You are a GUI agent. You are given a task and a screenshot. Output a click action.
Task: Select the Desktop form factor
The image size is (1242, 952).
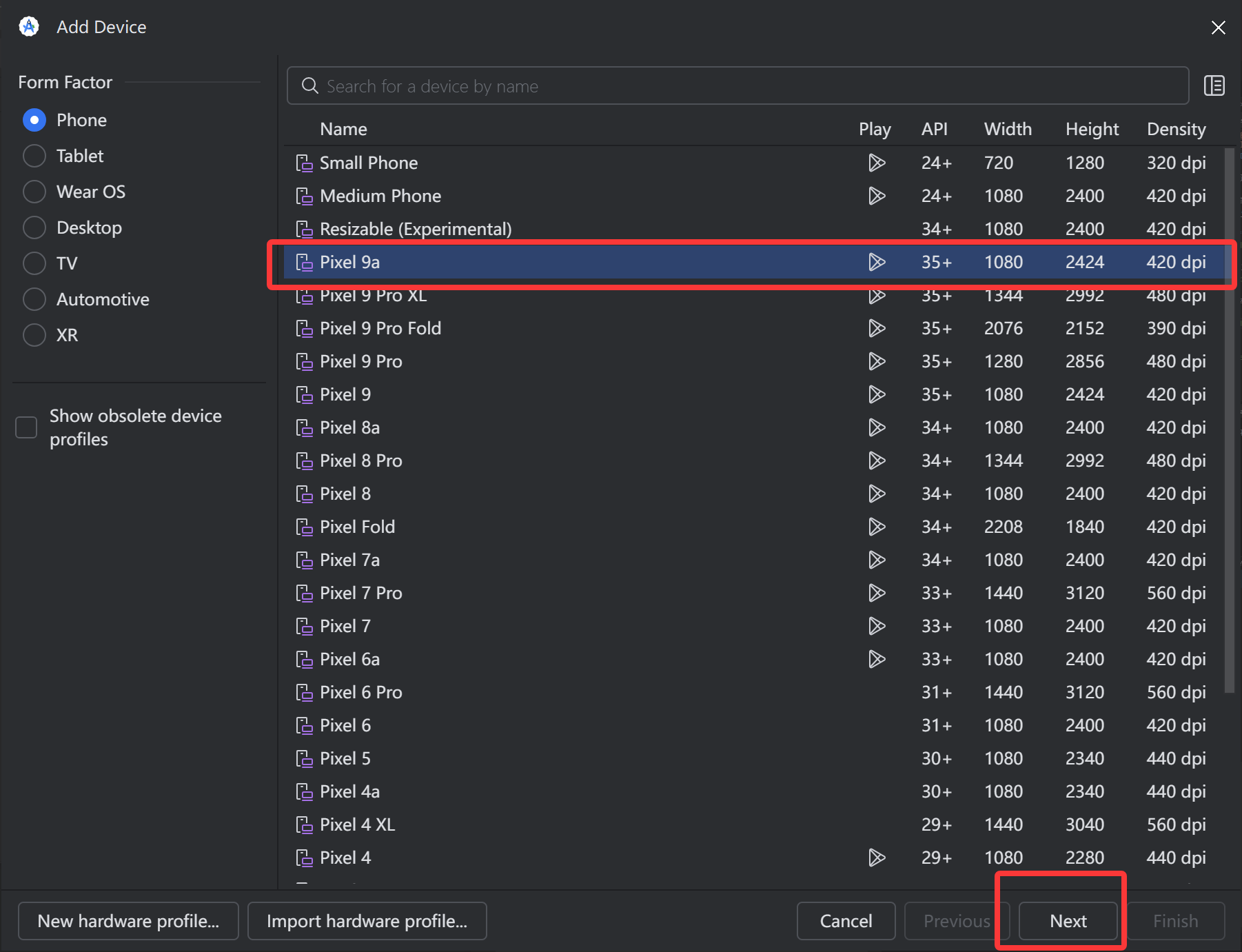pos(34,227)
